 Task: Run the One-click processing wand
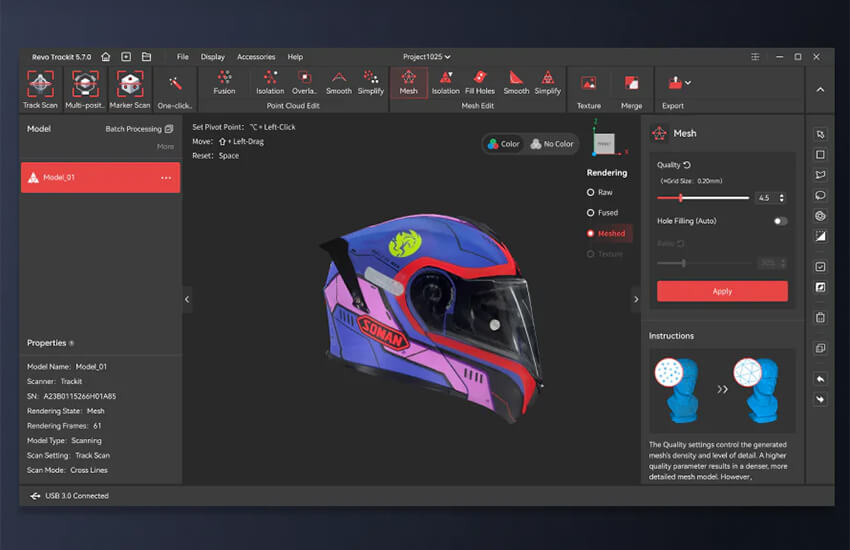pos(175,89)
